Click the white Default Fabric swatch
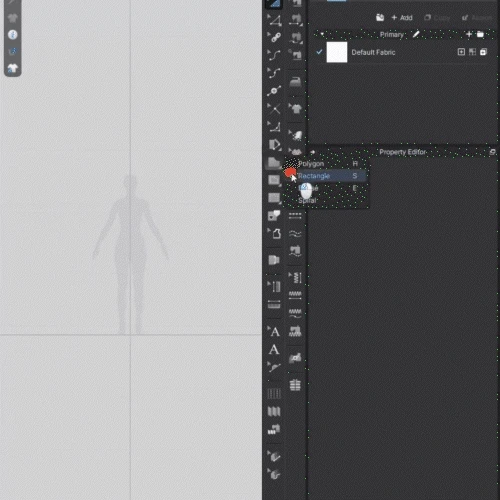The width and height of the screenshot is (500, 500). [337, 52]
